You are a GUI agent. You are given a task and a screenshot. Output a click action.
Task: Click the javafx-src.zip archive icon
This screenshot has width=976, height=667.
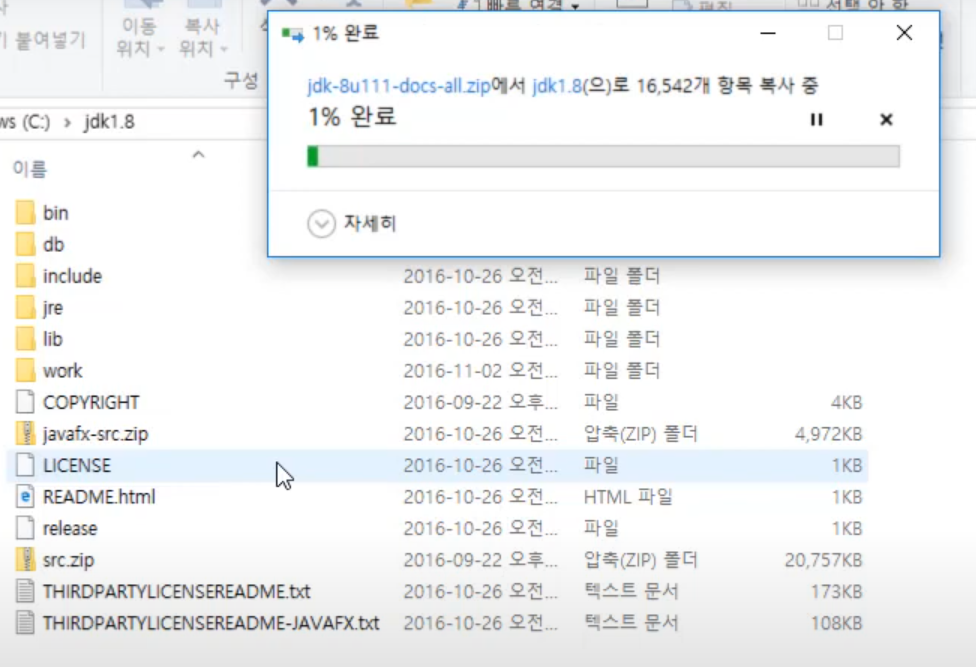26,434
